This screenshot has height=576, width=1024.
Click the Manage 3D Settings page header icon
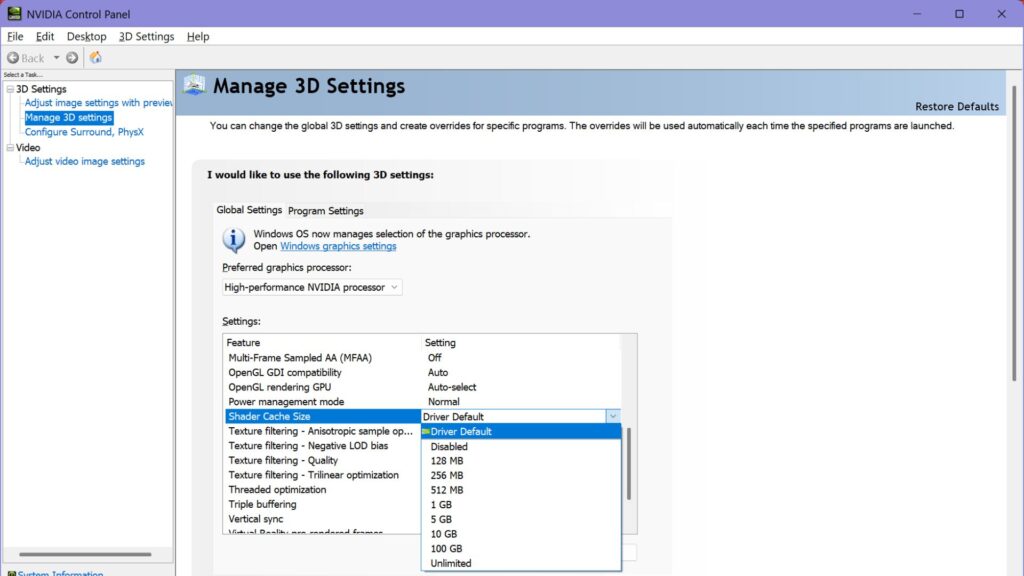coord(194,86)
